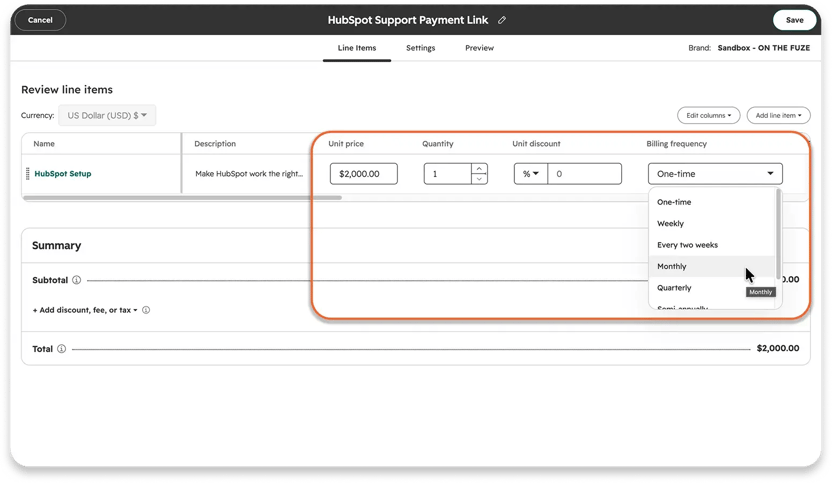Decrease quantity with the down arrow
Screen dimensions: 832x483
(x=479, y=179)
